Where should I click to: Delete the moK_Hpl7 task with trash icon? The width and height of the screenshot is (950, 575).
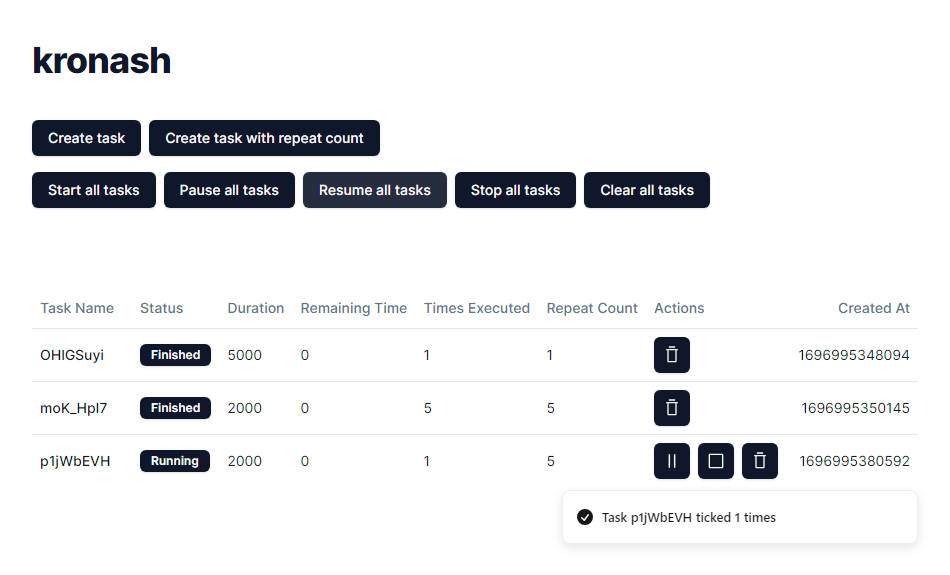[x=672, y=408]
